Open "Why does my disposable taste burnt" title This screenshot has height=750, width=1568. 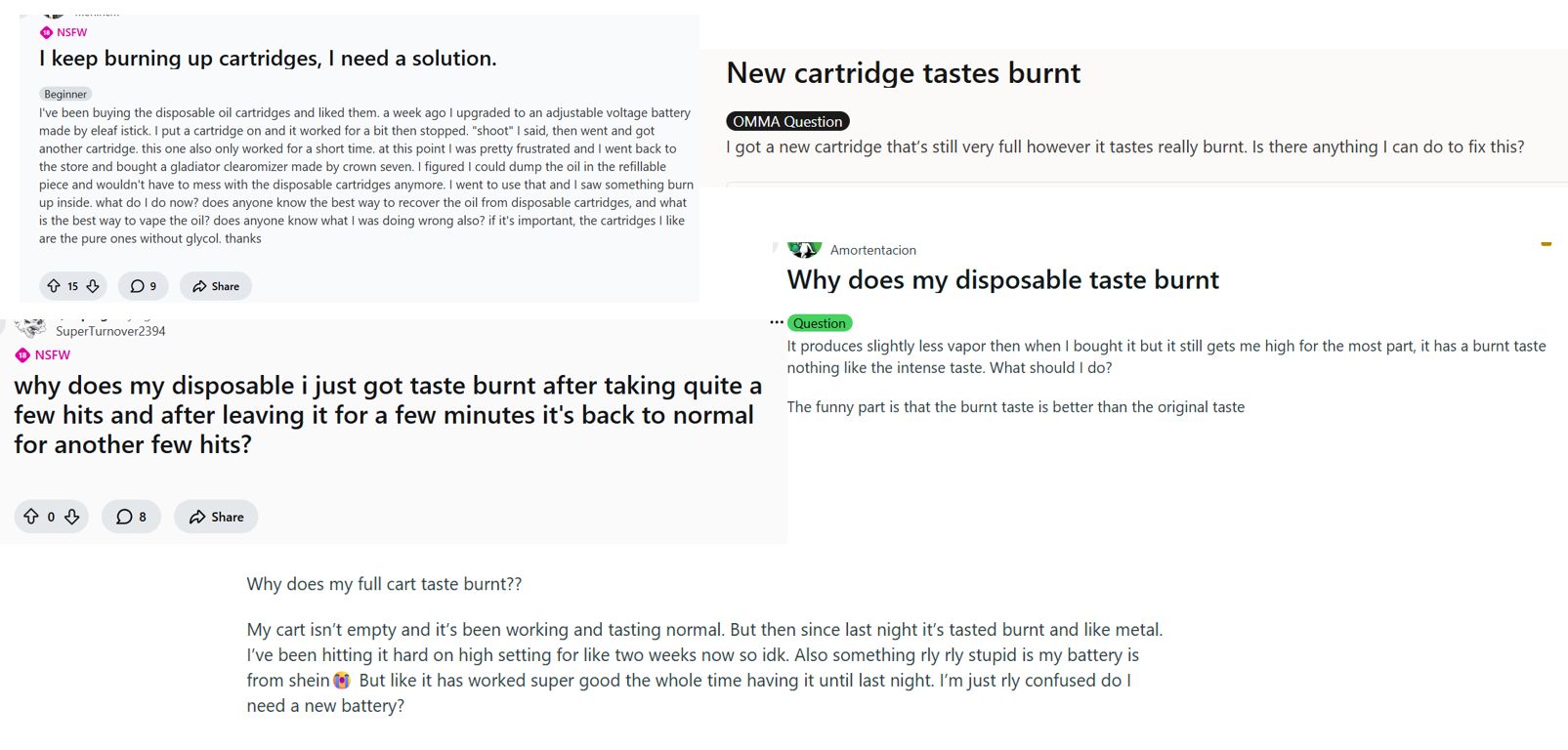click(x=1002, y=280)
